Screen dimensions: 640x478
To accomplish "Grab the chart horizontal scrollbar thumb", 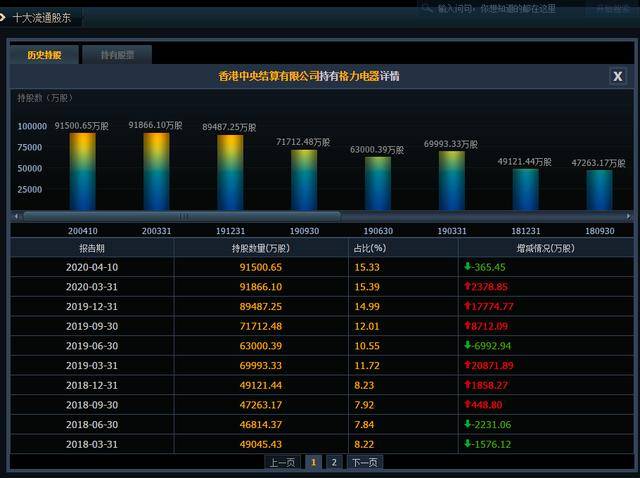I will click(182, 216).
